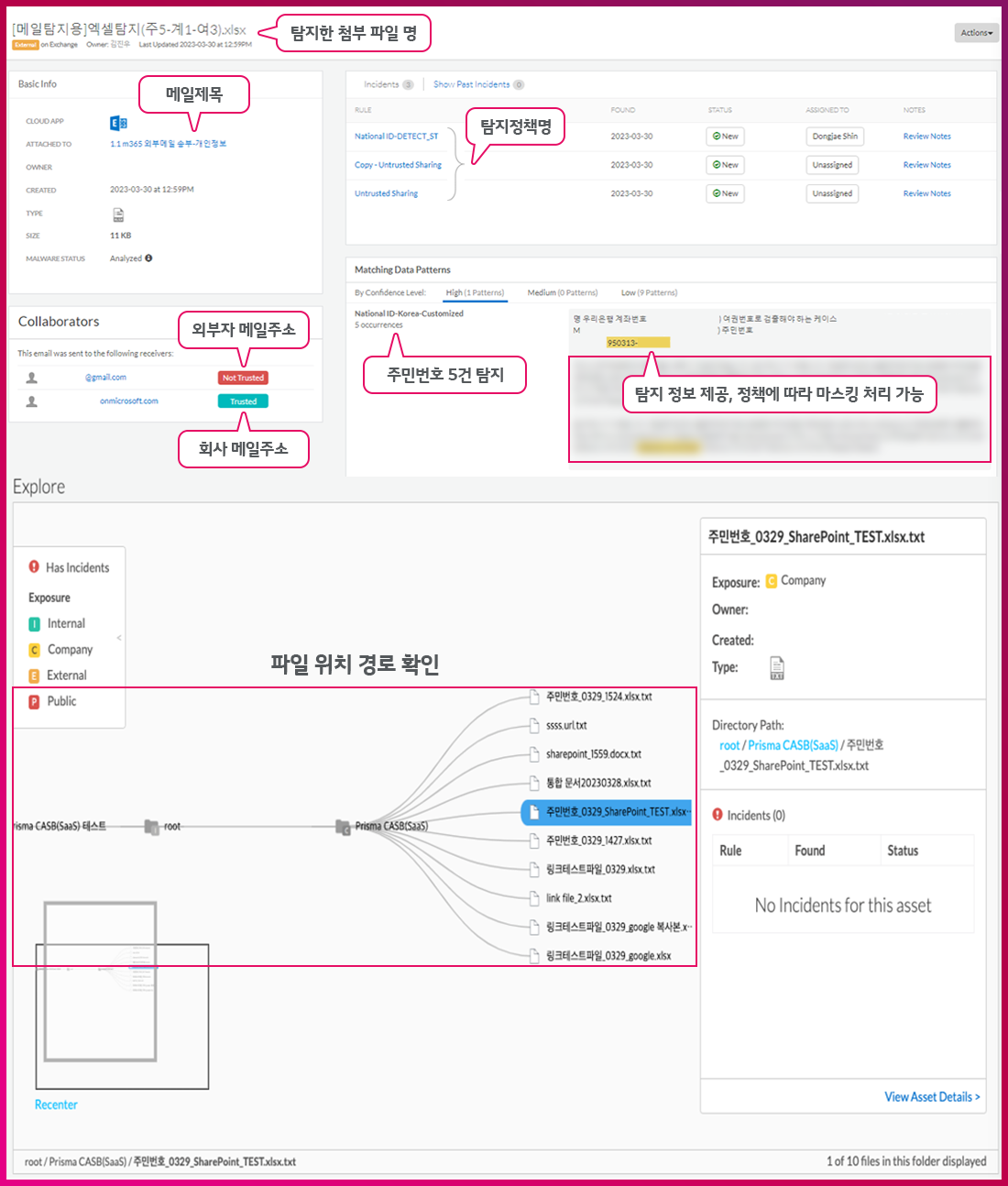Open the Actions dropdown menu
The width and height of the screenshot is (1008, 1186).
click(976, 33)
